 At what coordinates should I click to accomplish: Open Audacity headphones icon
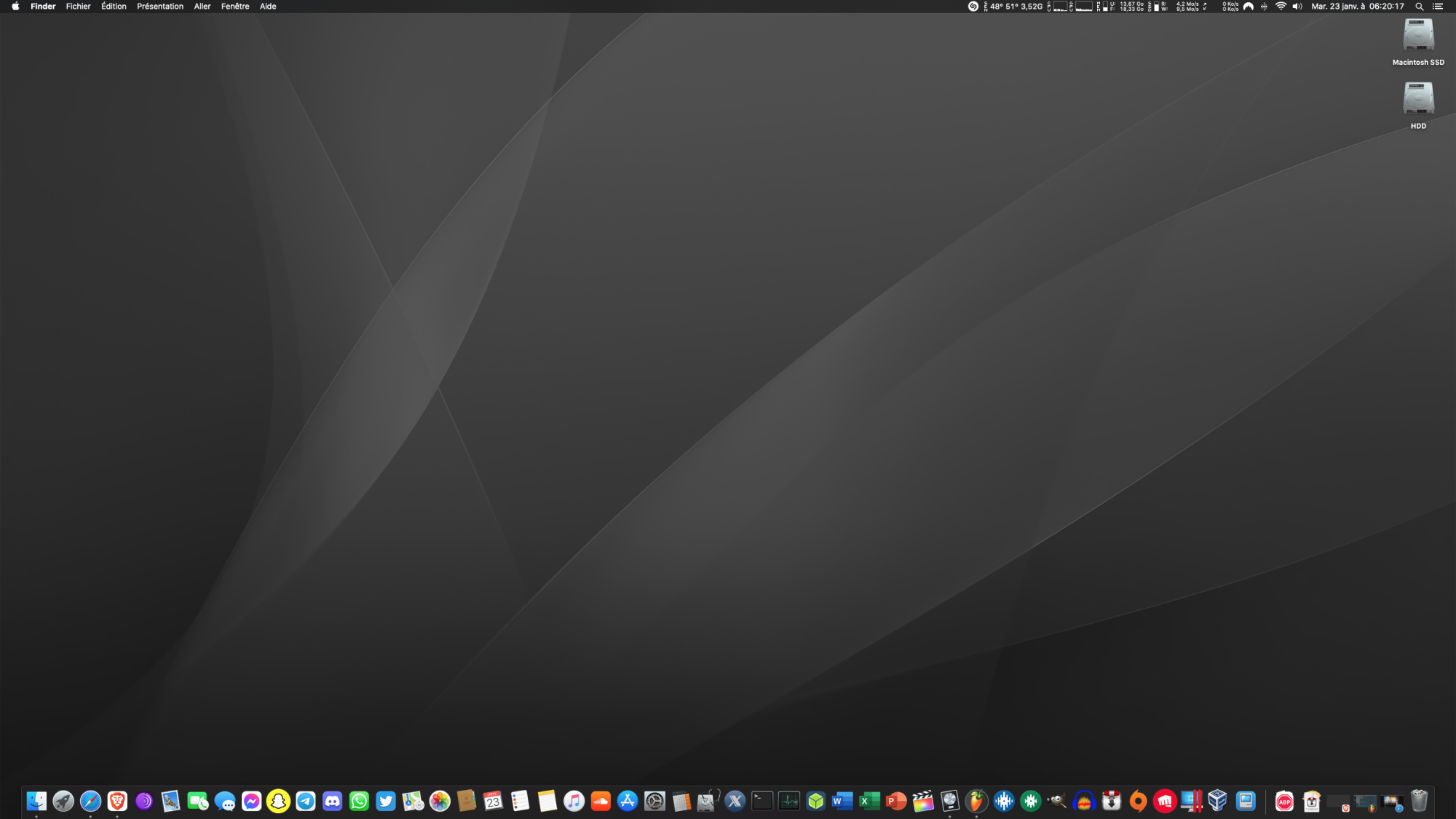(x=1084, y=802)
